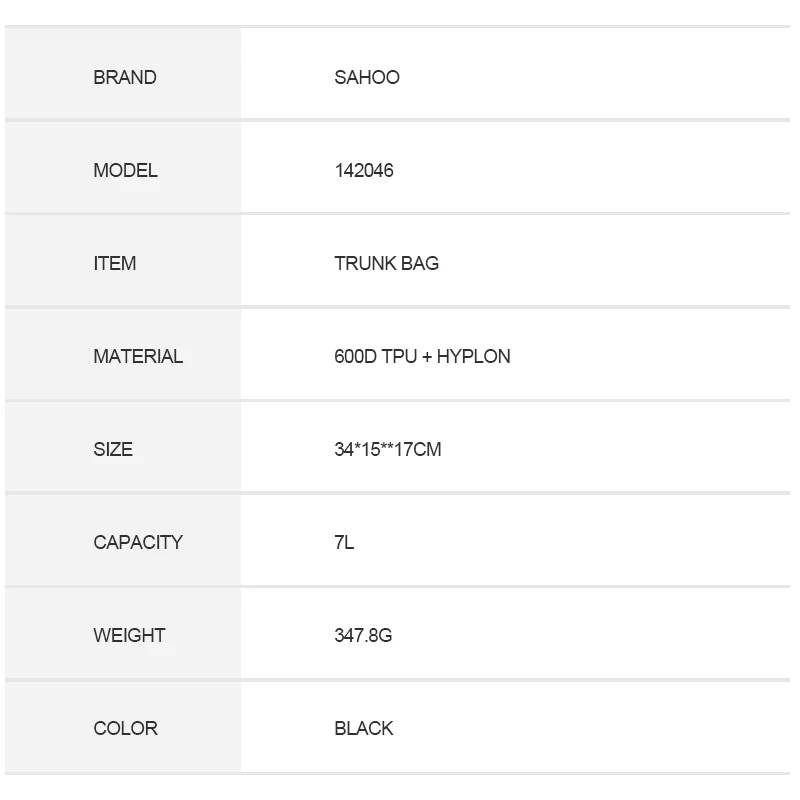Click the plus sign in material value
This screenshot has width=800, height=800.
click(427, 357)
